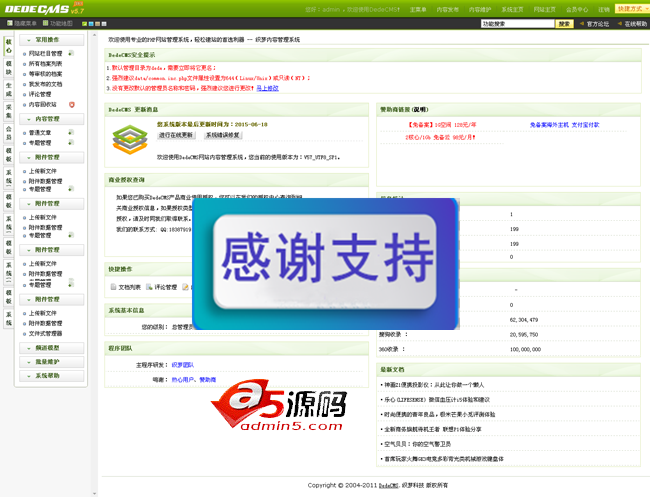Click add icon beside 网站栏目管理
Screen dimensions: 650x497
71,53
